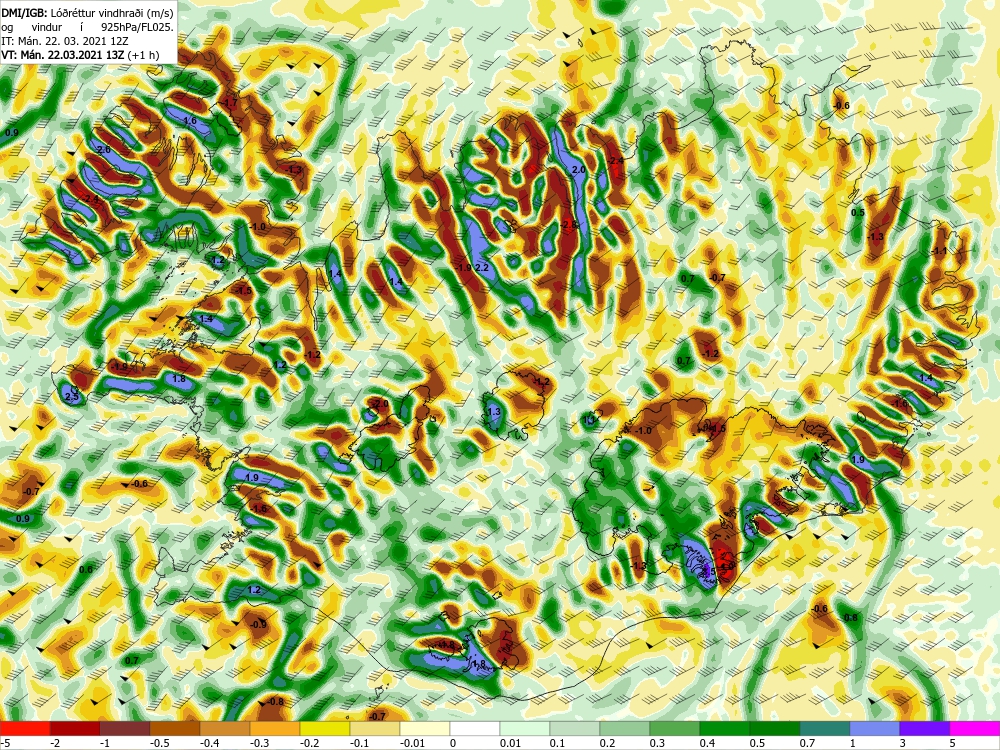This screenshot has height=750, width=1000.
Task: Pick the green legend swatch between 0.4 and 0.5
Action: [724, 728]
